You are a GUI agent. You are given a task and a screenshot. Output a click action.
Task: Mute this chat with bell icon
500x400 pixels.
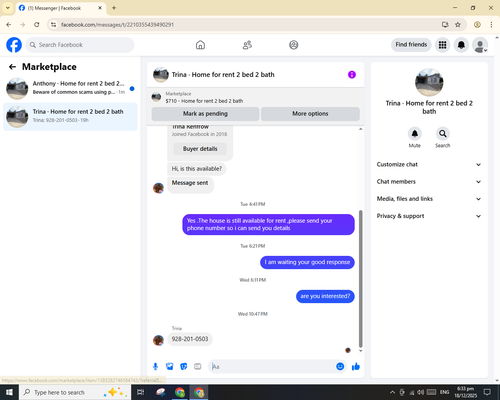pos(415,134)
